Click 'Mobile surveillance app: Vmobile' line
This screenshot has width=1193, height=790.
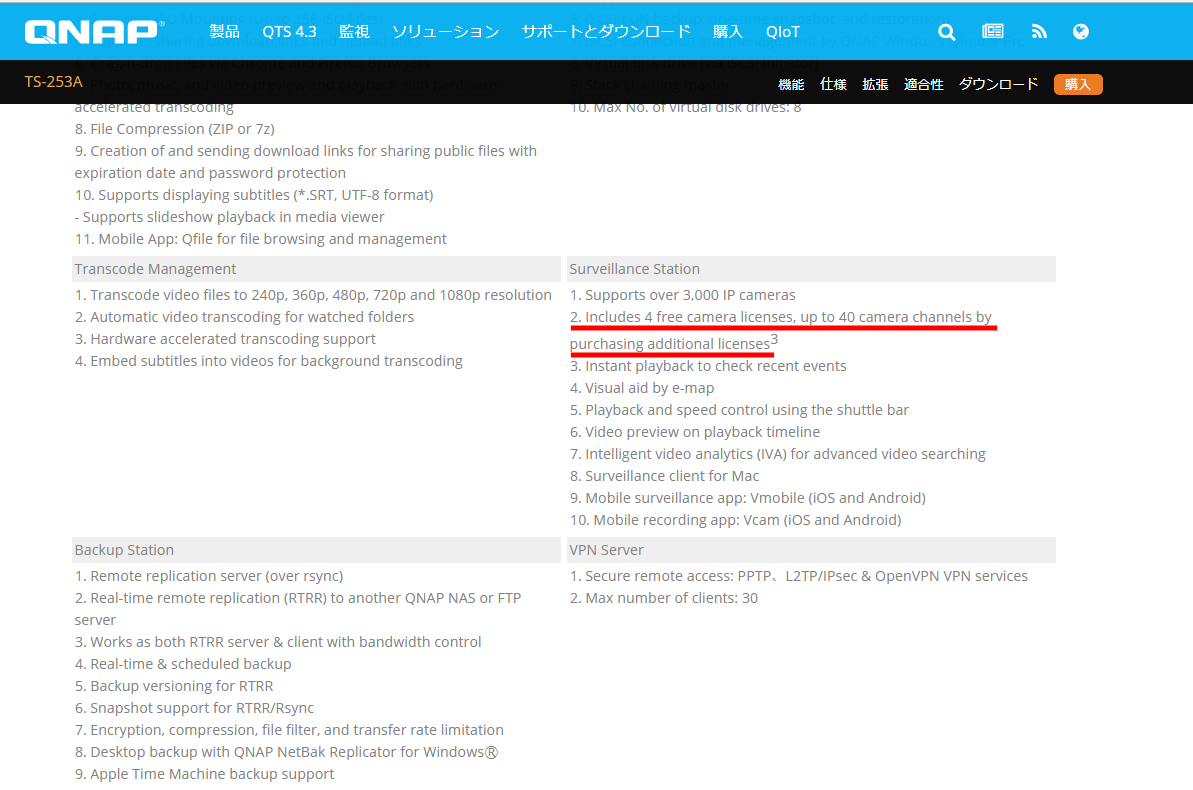tap(748, 499)
